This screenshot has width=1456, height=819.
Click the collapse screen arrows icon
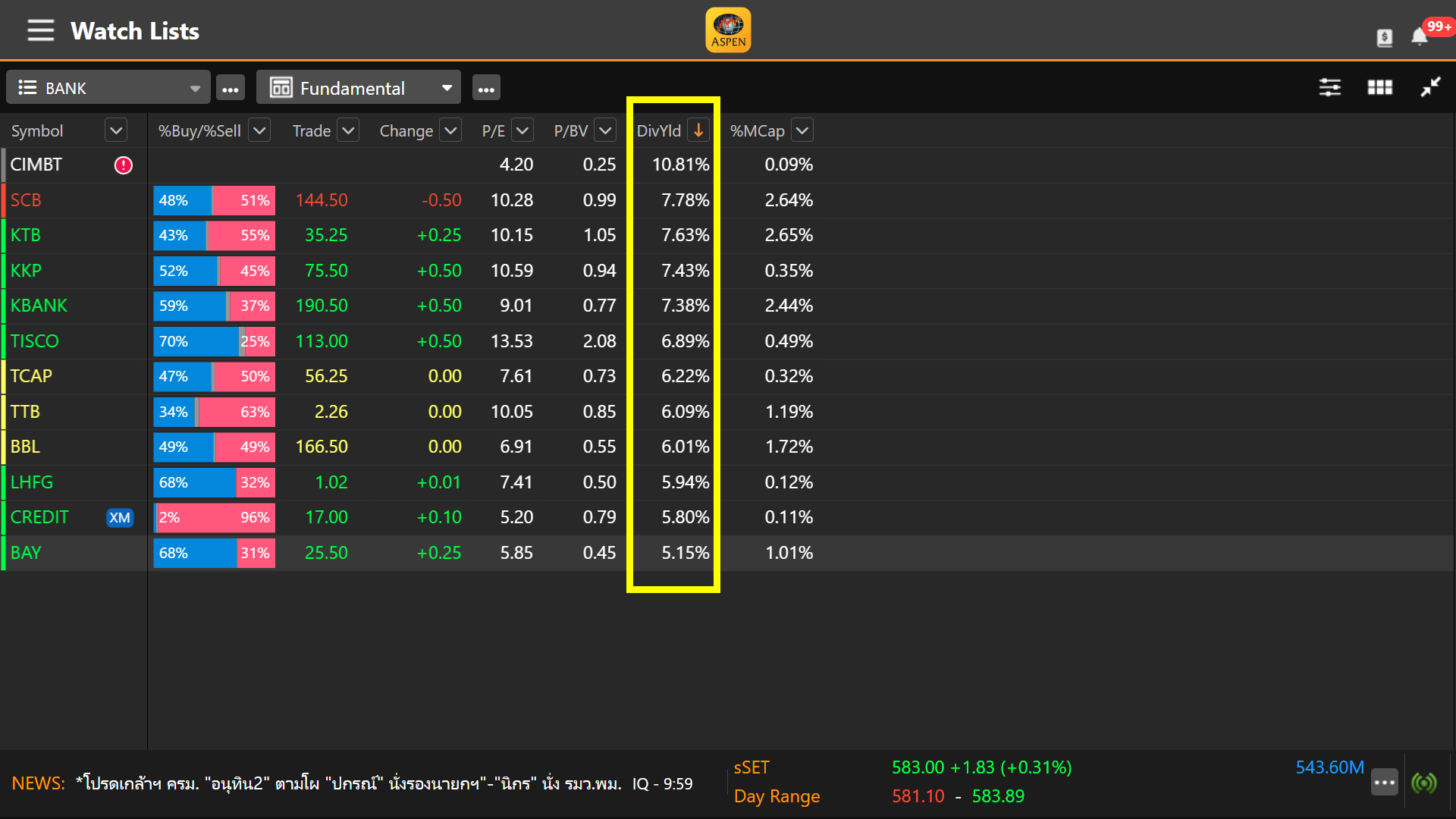[x=1430, y=87]
